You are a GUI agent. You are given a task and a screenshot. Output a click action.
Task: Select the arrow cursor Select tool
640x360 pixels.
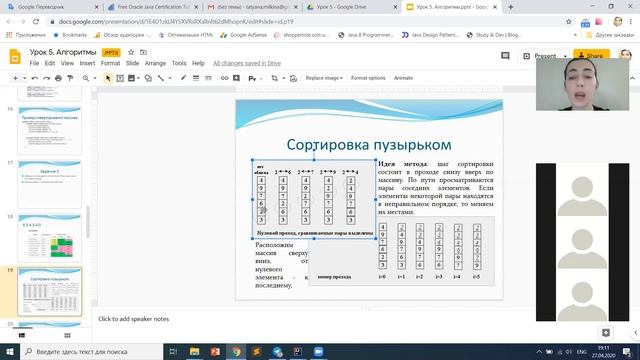[x=108, y=78]
